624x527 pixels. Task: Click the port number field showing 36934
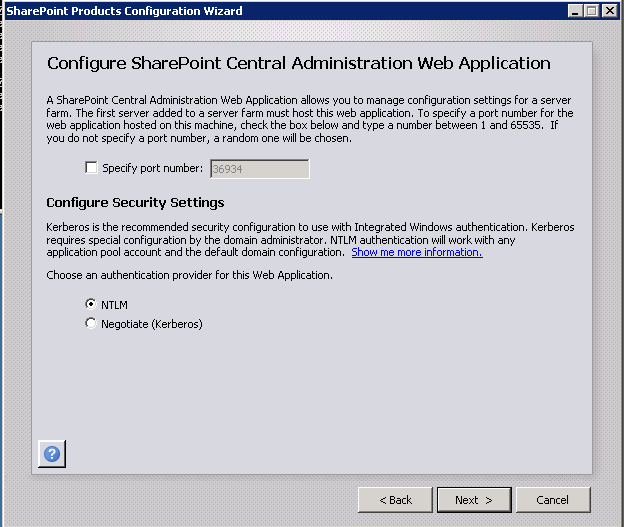(x=258, y=169)
